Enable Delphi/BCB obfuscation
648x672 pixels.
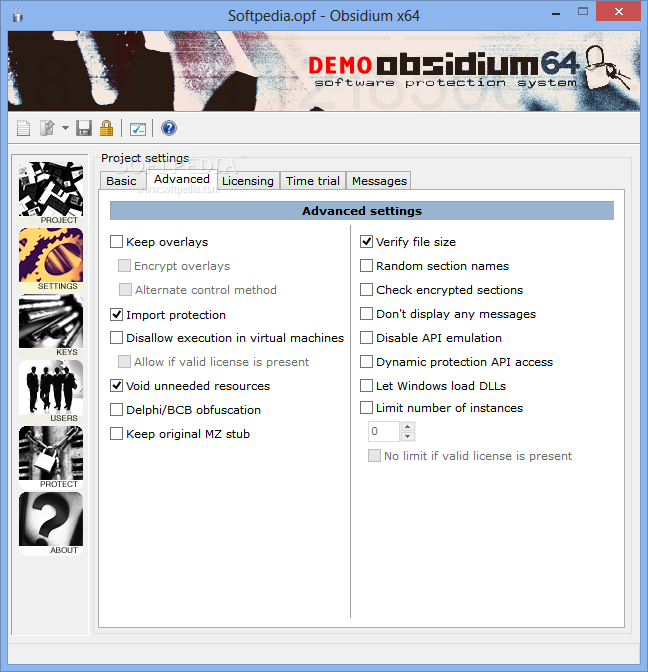click(x=117, y=410)
